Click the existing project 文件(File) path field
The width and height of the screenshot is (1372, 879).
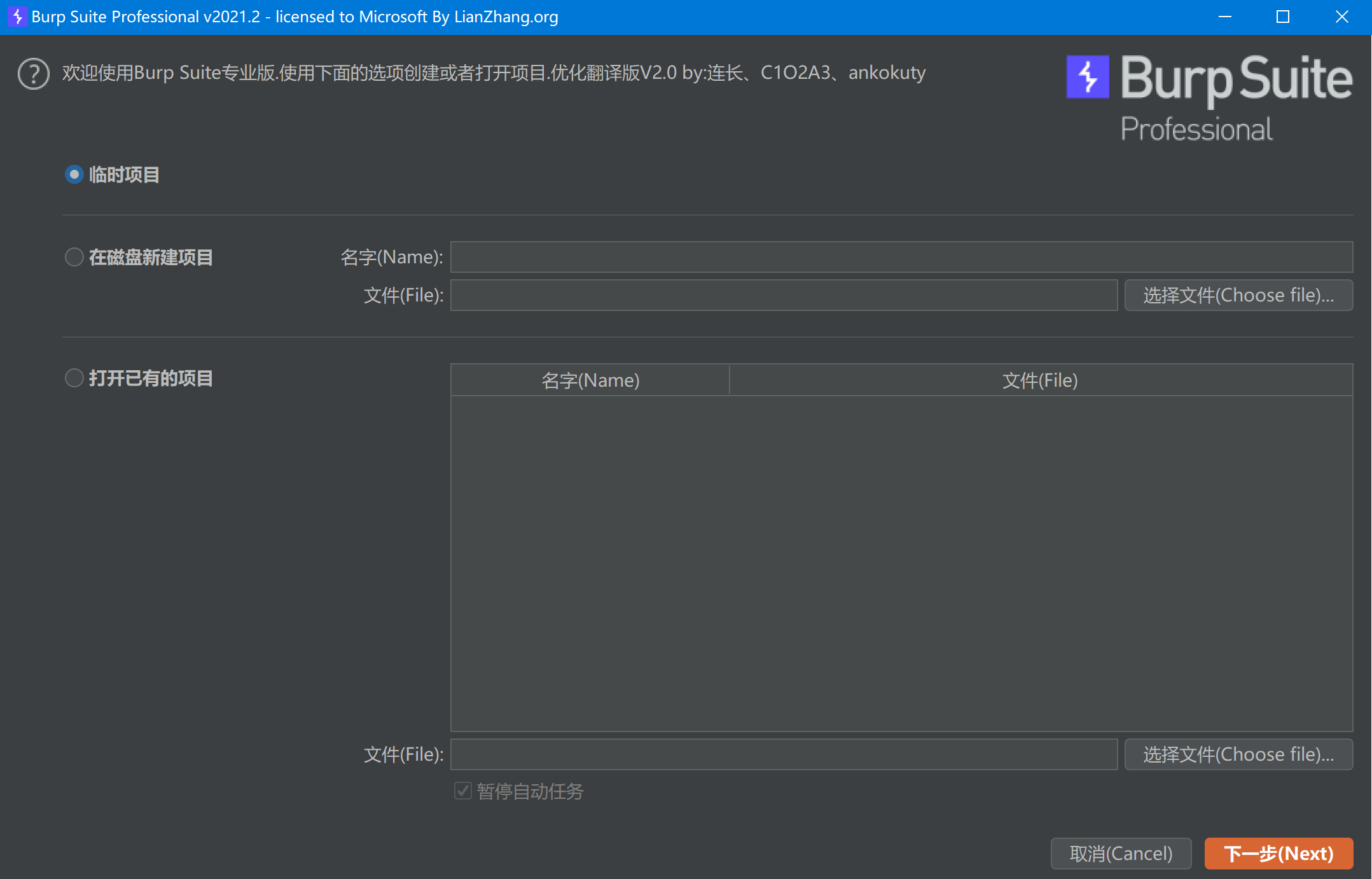(x=783, y=754)
